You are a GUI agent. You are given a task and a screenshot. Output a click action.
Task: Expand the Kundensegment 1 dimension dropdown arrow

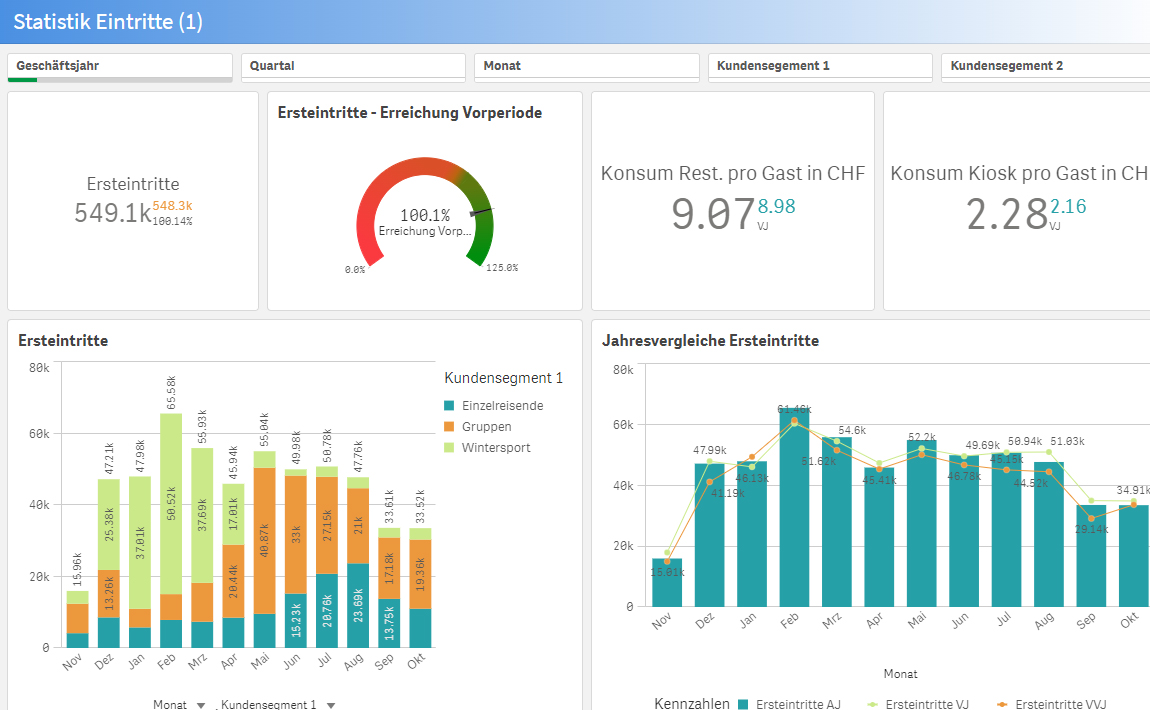coord(331,705)
